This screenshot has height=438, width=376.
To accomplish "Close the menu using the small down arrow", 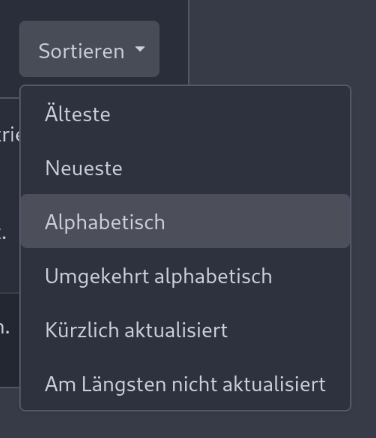I will (140, 49).
